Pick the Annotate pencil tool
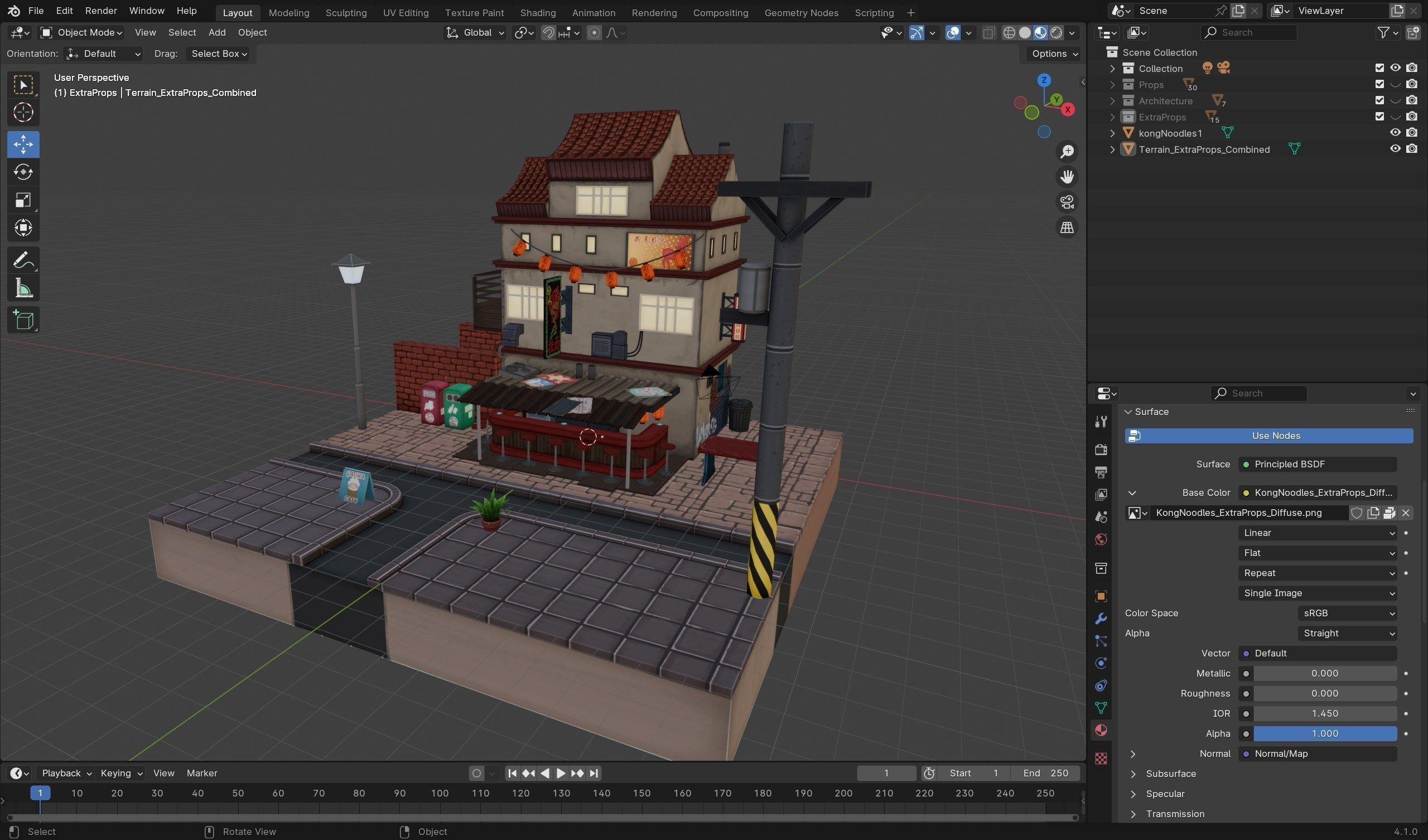 [23, 260]
